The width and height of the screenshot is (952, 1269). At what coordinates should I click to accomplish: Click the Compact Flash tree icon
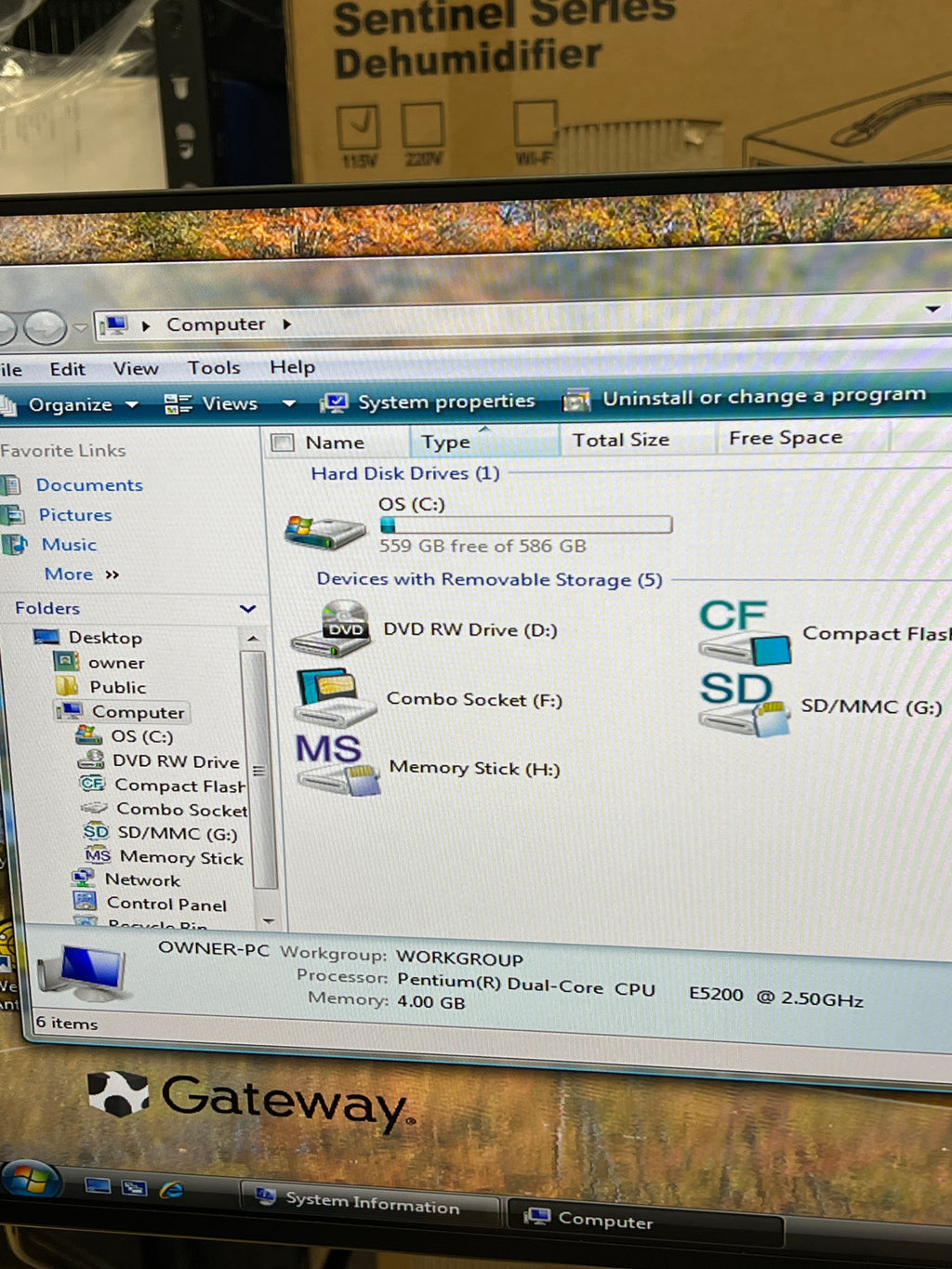point(92,784)
